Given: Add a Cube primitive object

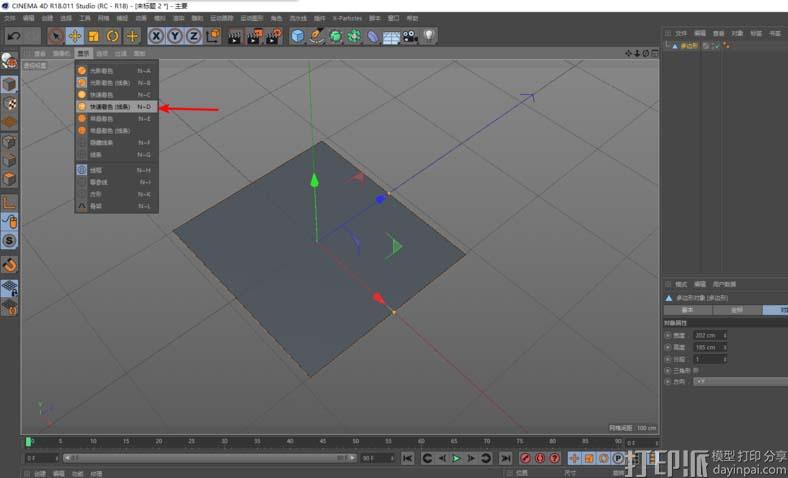Looking at the screenshot, I should [x=298, y=36].
